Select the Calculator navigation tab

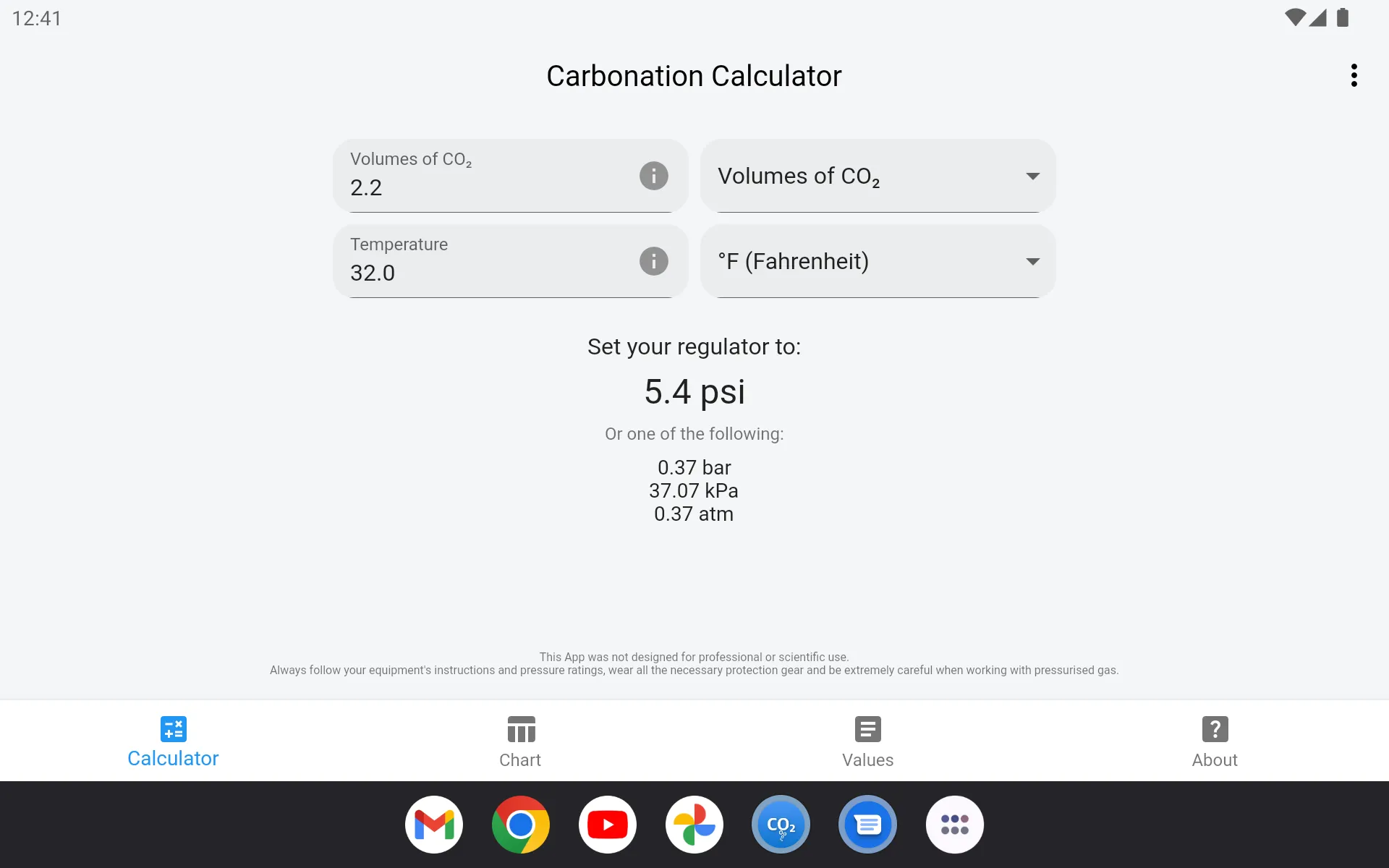point(173,740)
